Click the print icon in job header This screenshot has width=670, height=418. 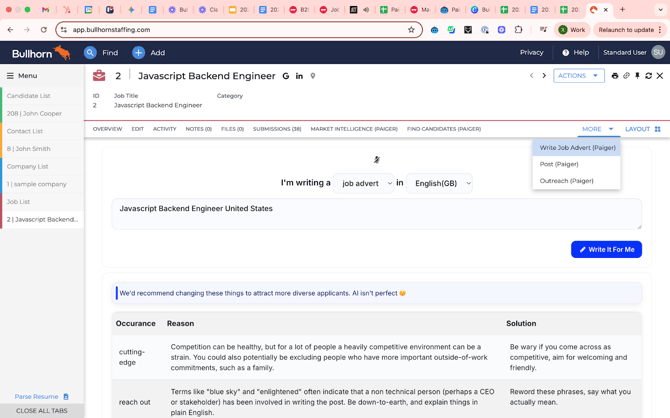click(x=615, y=76)
